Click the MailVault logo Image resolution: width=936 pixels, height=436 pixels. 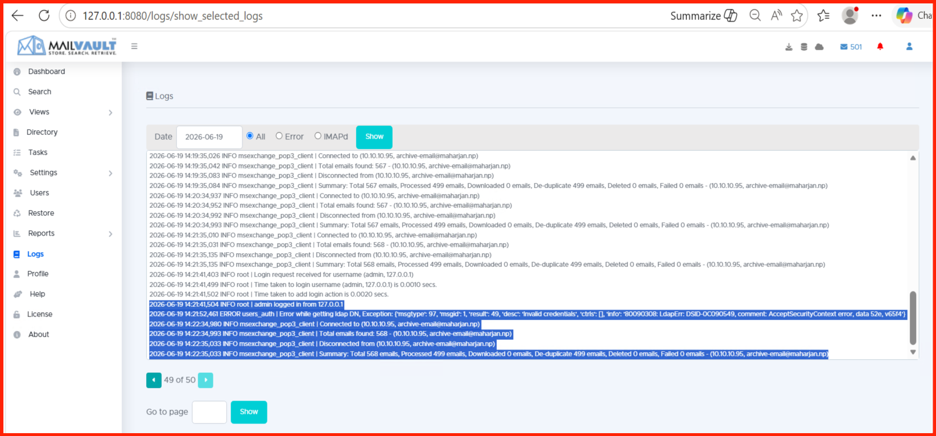click(x=67, y=46)
